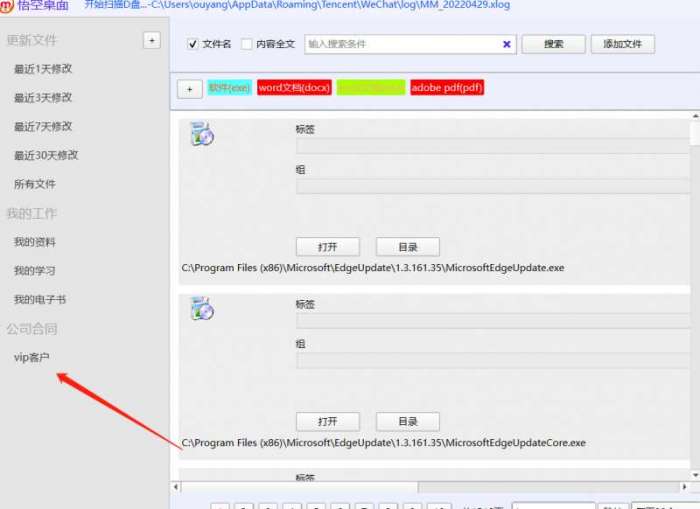Click the plus button beside 更新文件
The height and width of the screenshot is (509, 700).
152,41
